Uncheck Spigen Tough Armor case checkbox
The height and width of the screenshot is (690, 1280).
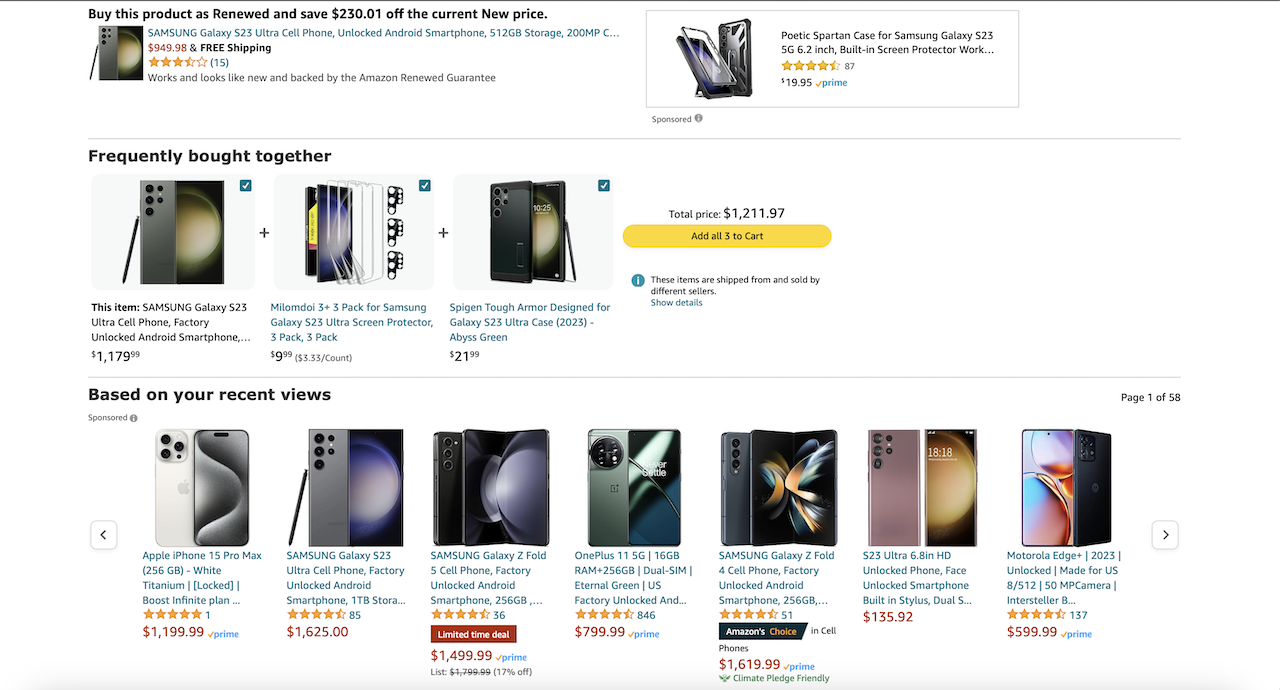point(604,186)
